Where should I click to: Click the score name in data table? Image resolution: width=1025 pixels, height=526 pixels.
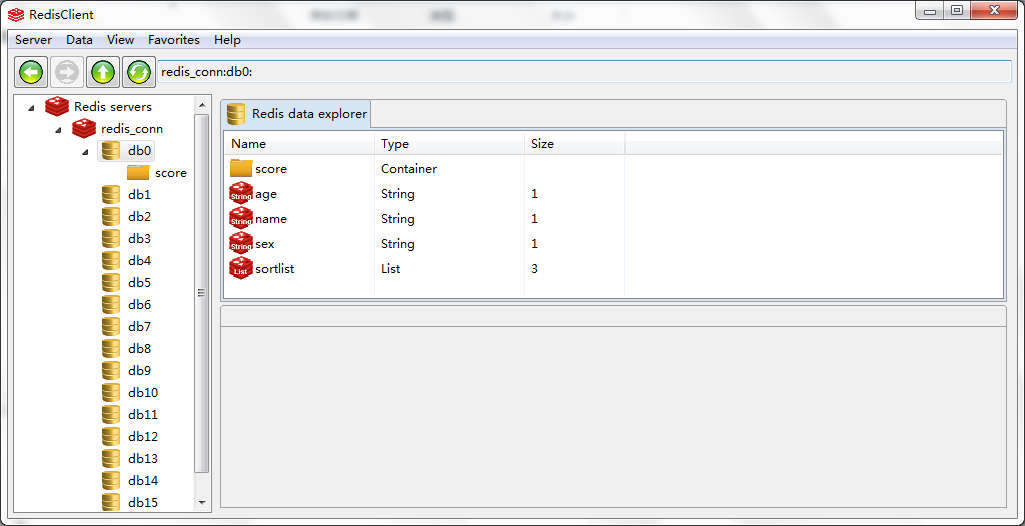click(x=271, y=169)
